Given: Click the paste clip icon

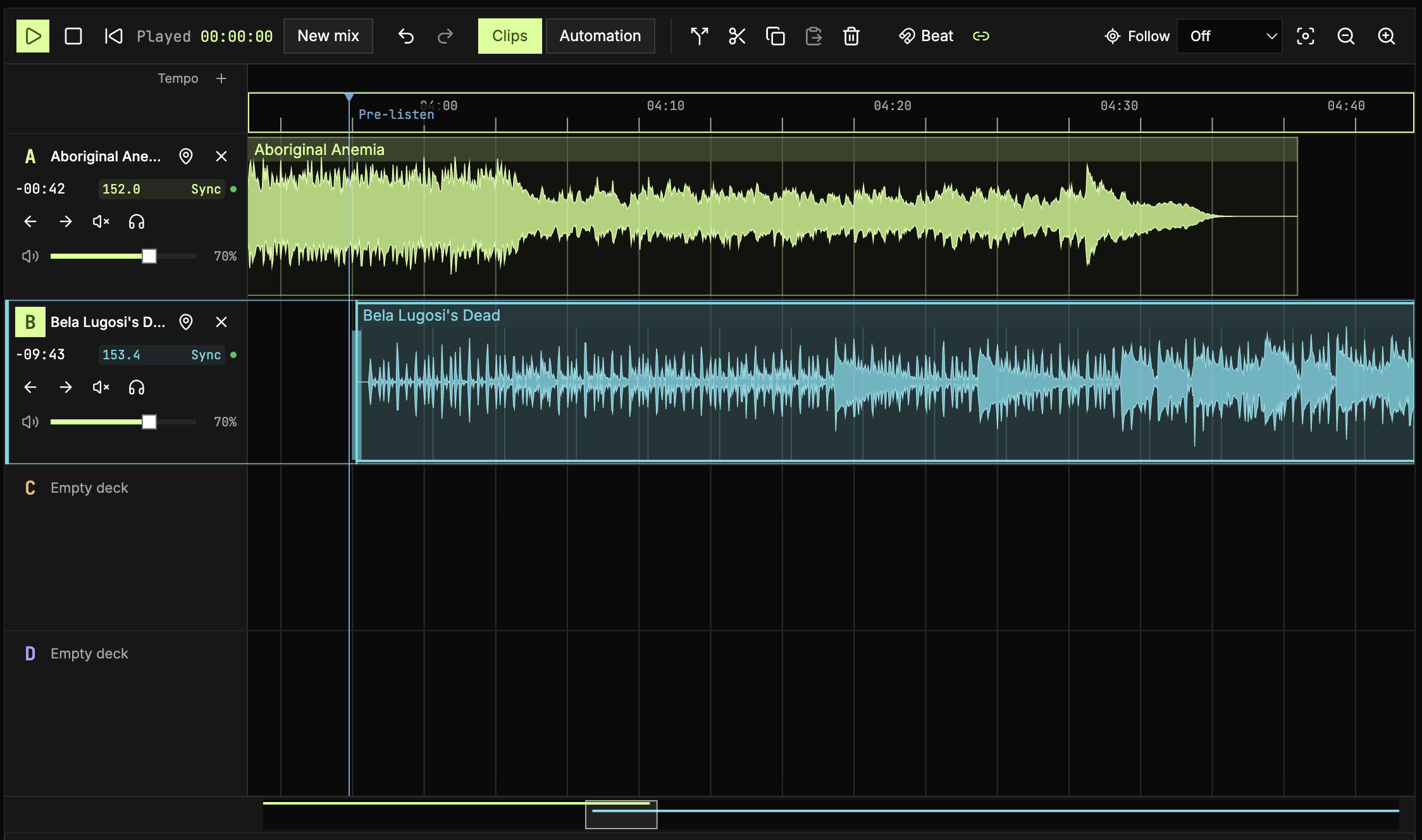Looking at the screenshot, I should click(x=813, y=36).
